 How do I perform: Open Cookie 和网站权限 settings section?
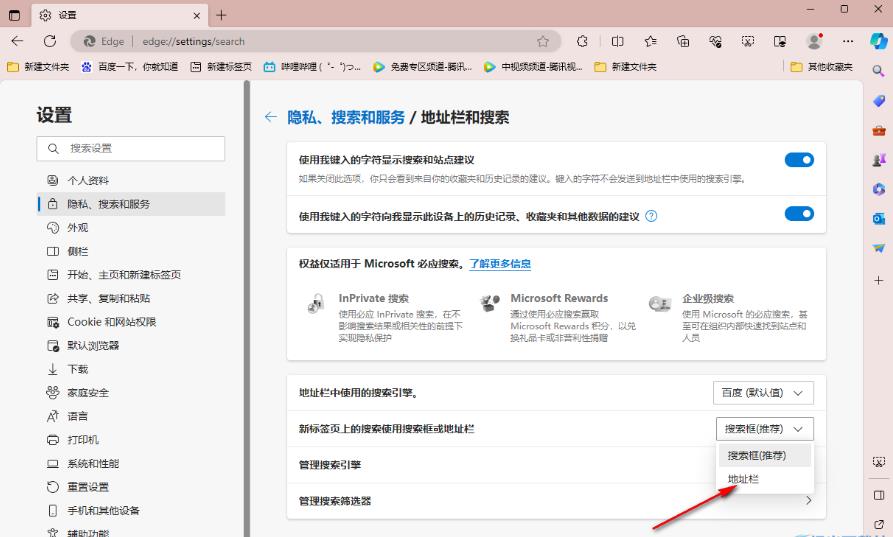tap(131, 322)
